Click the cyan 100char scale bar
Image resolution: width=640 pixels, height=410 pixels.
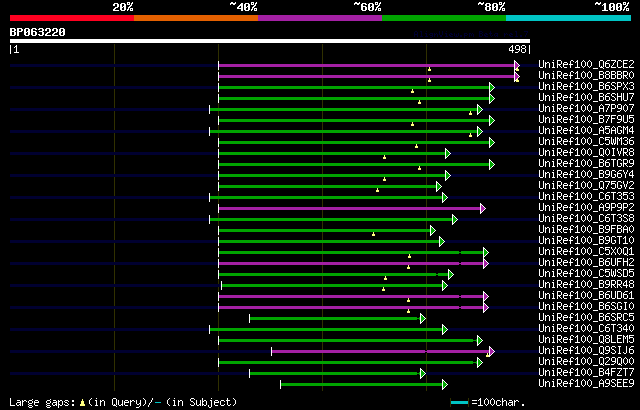pyautogui.click(x=459, y=403)
